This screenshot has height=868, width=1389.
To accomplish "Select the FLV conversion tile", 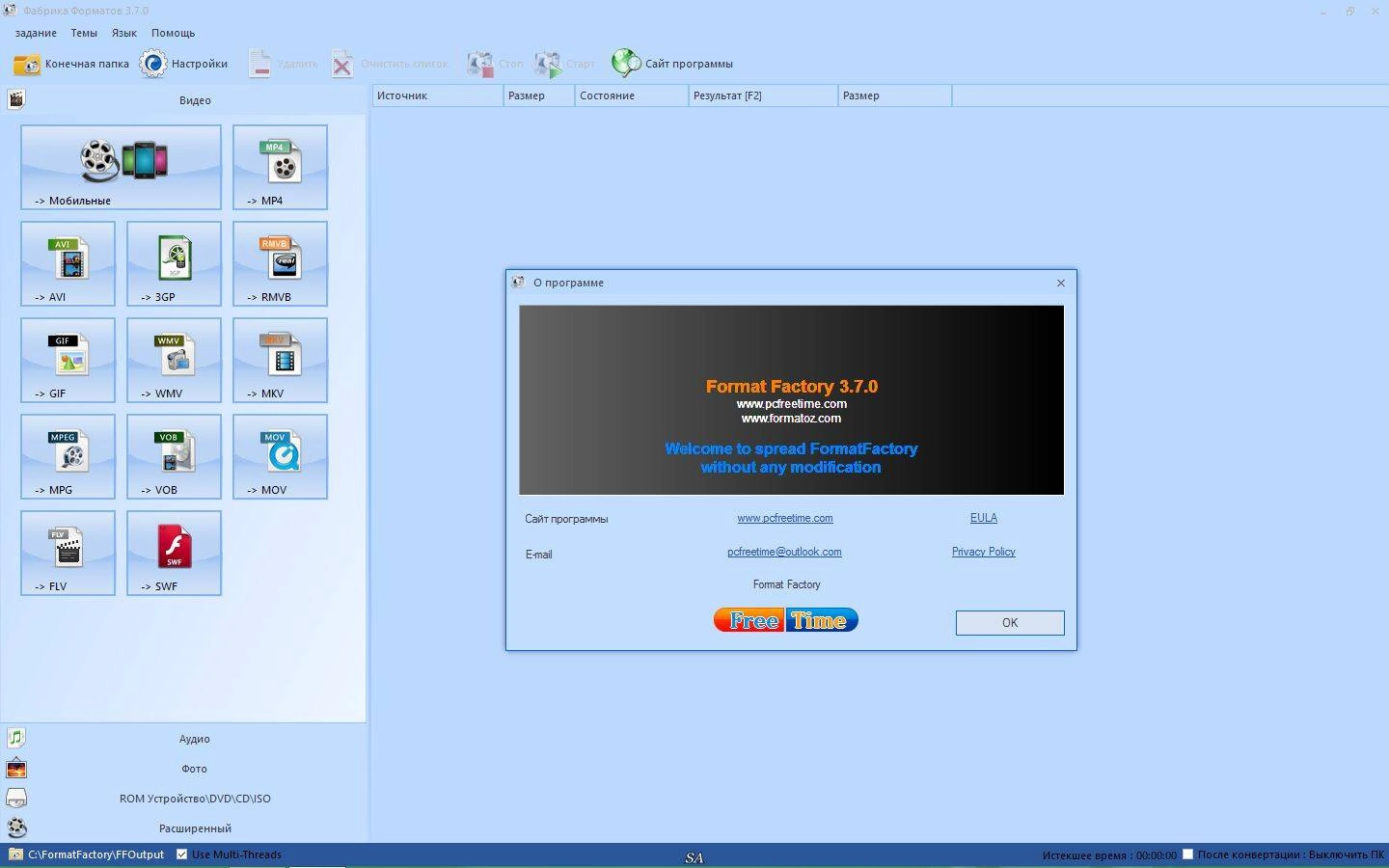I will click(x=68, y=553).
